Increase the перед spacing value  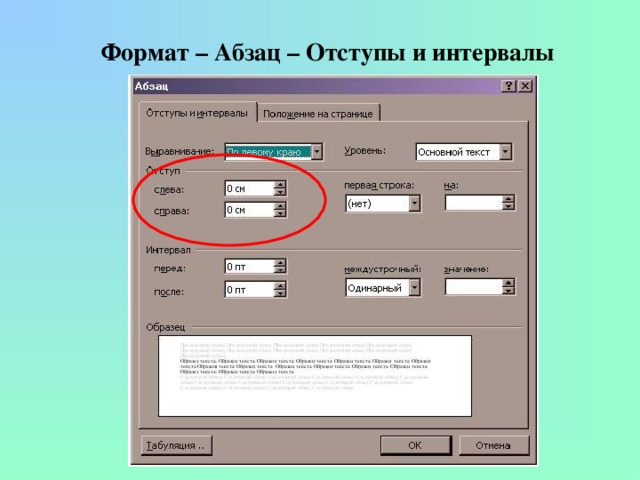click(x=280, y=263)
